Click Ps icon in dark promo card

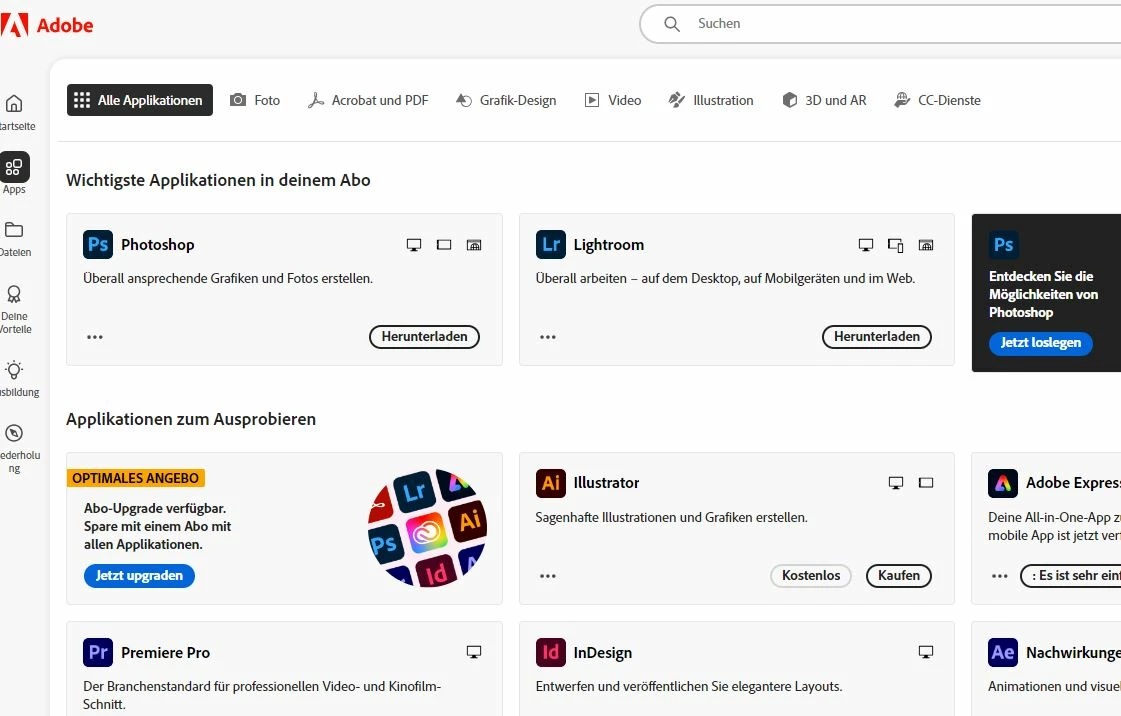pos(1004,245)
